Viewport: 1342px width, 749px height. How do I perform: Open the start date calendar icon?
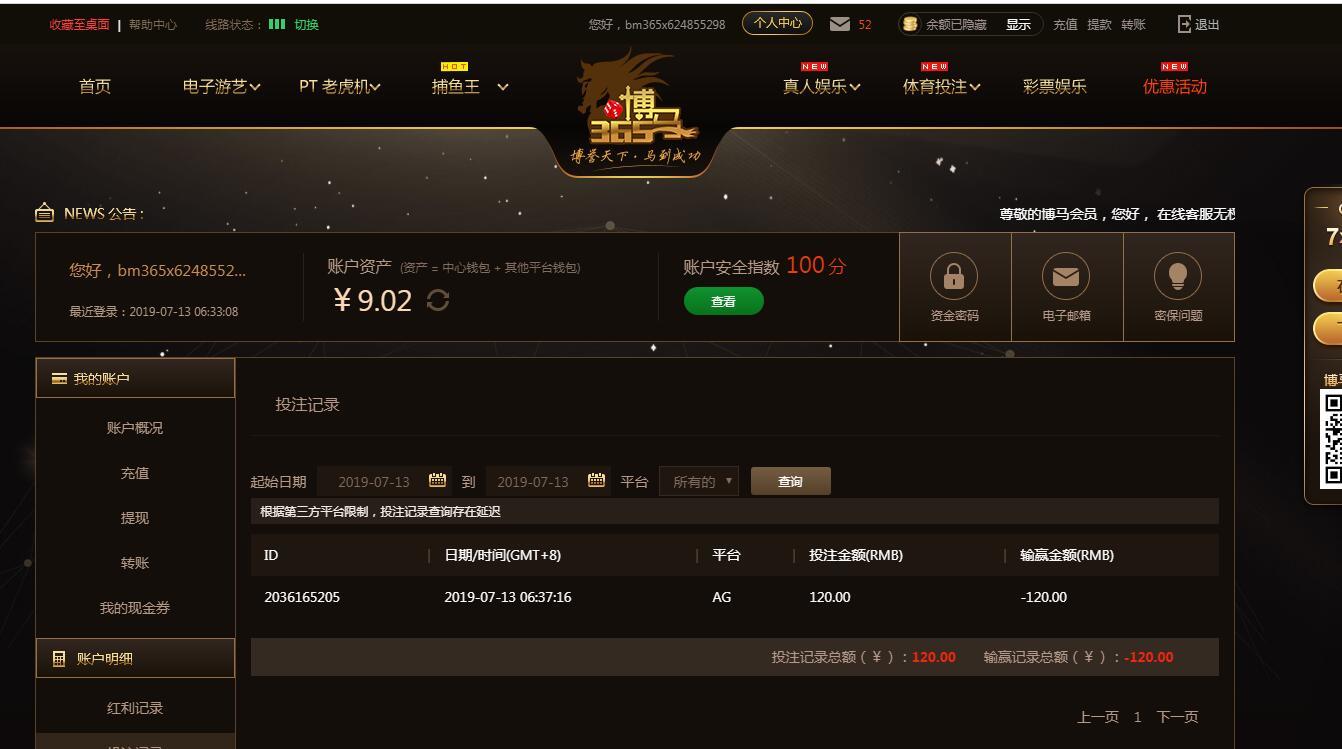pyautogui.click(x=437, y=480)
